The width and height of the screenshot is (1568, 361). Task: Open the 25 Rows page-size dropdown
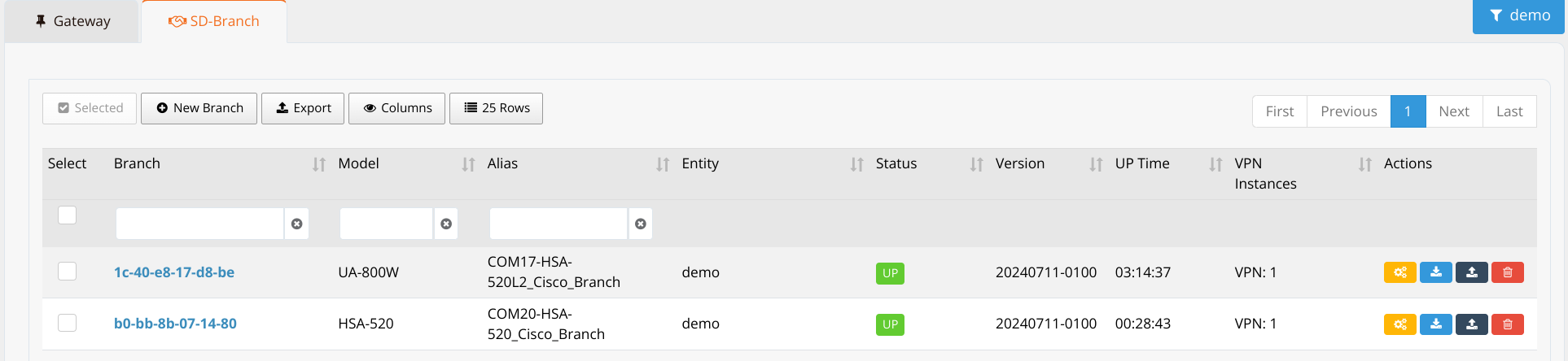tap(496, 108)
